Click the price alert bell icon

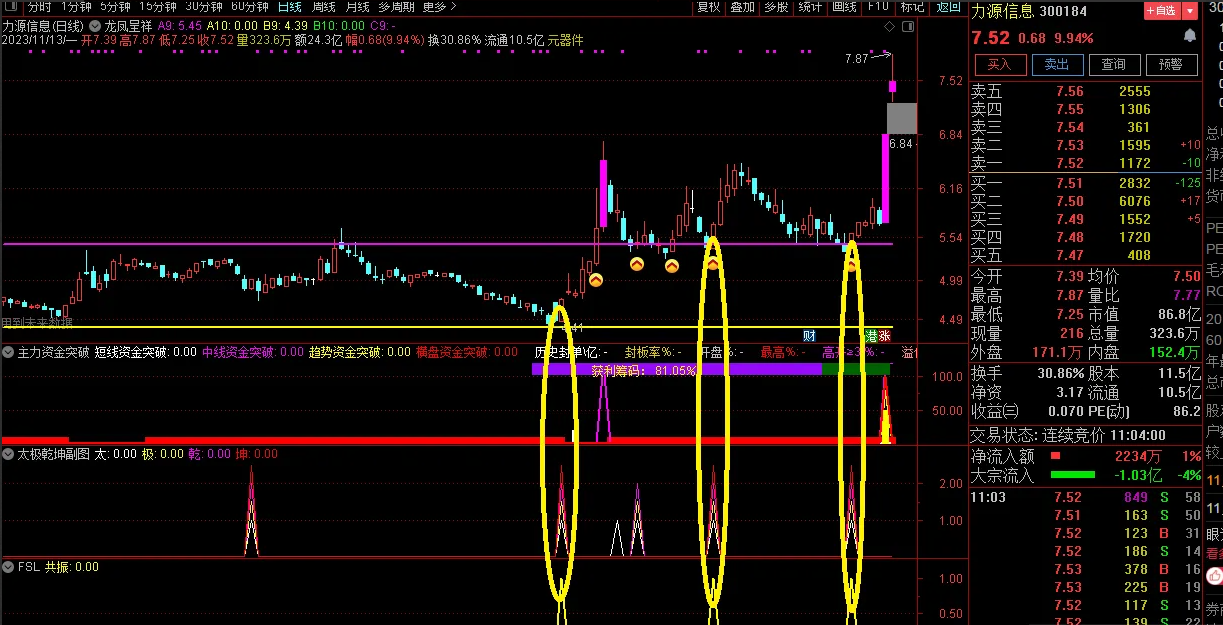pos(1188,37)
